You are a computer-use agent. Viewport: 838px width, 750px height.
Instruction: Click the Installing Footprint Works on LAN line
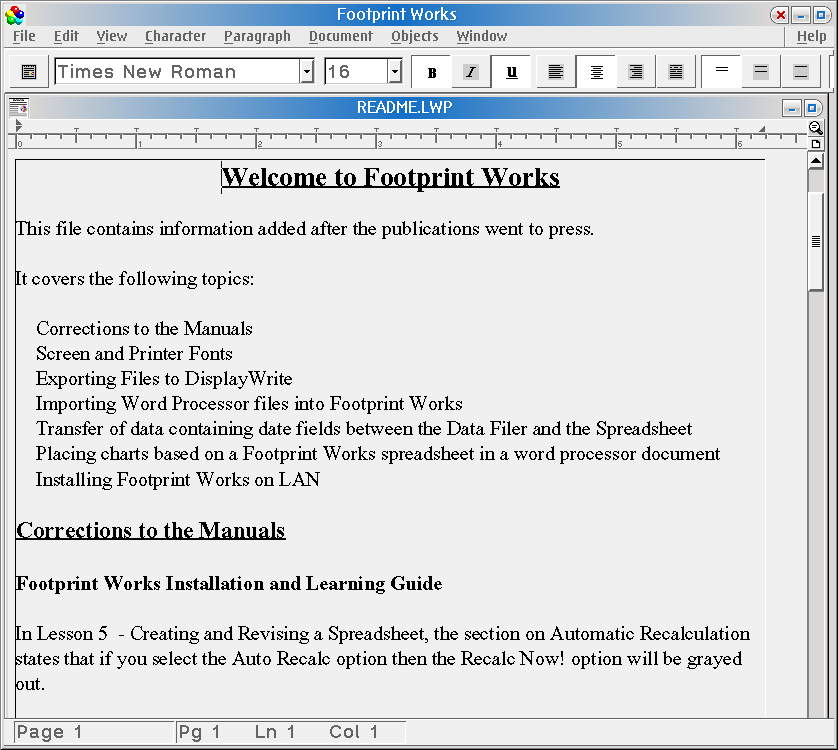178,480
